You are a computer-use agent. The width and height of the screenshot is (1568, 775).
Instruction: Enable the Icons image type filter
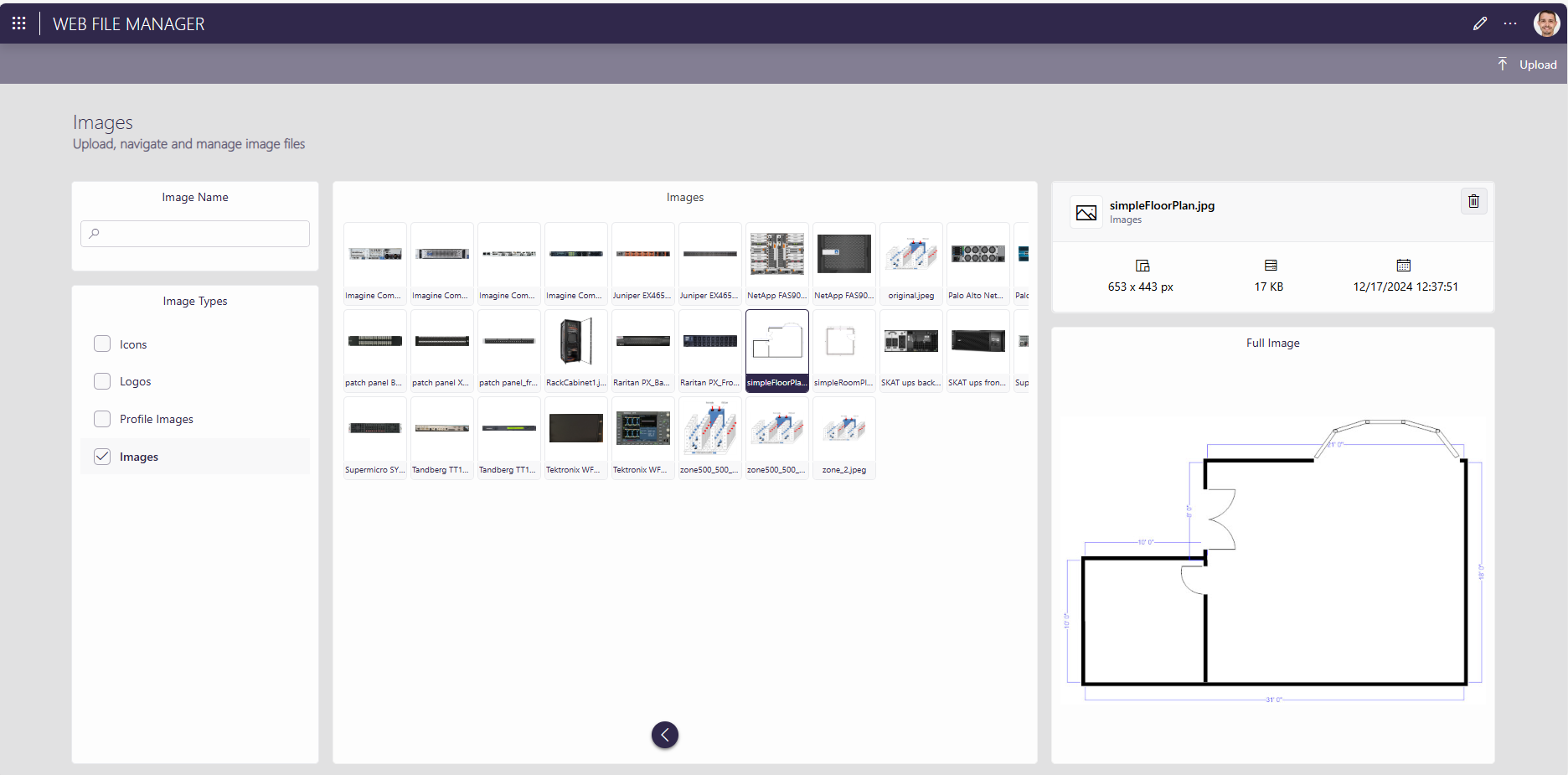[101, 344]
